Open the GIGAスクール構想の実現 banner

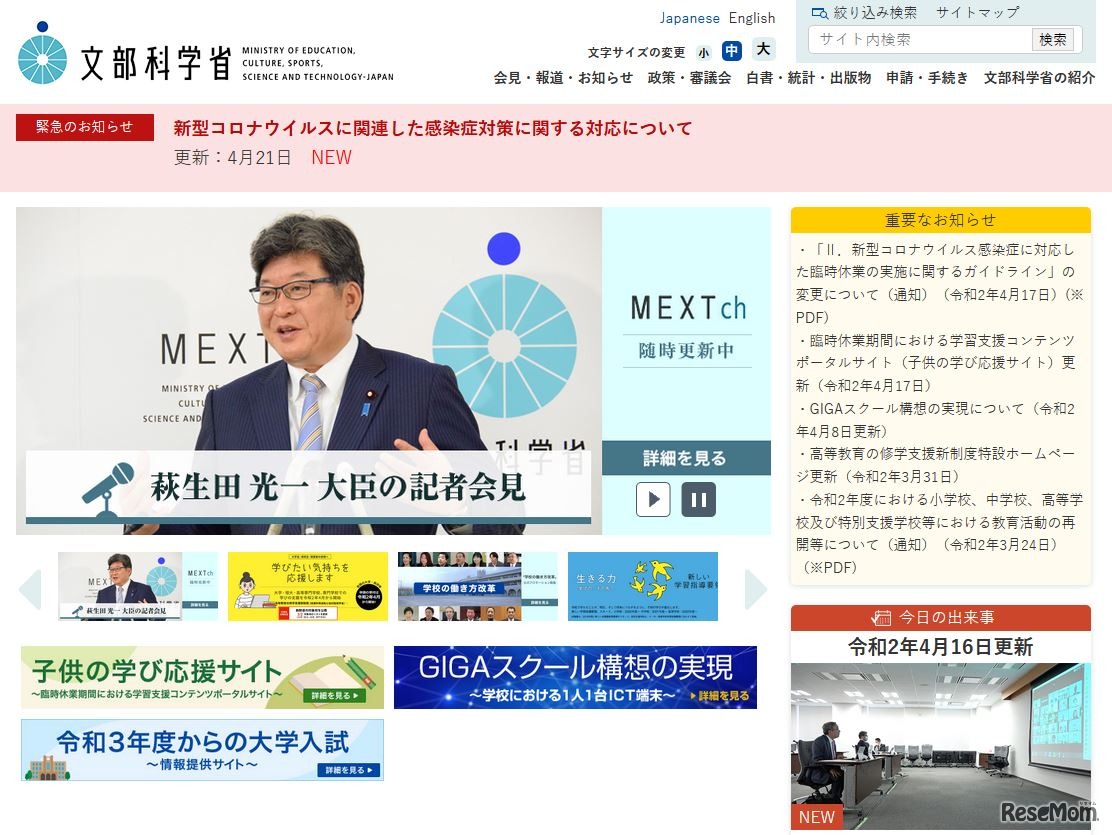578,677
